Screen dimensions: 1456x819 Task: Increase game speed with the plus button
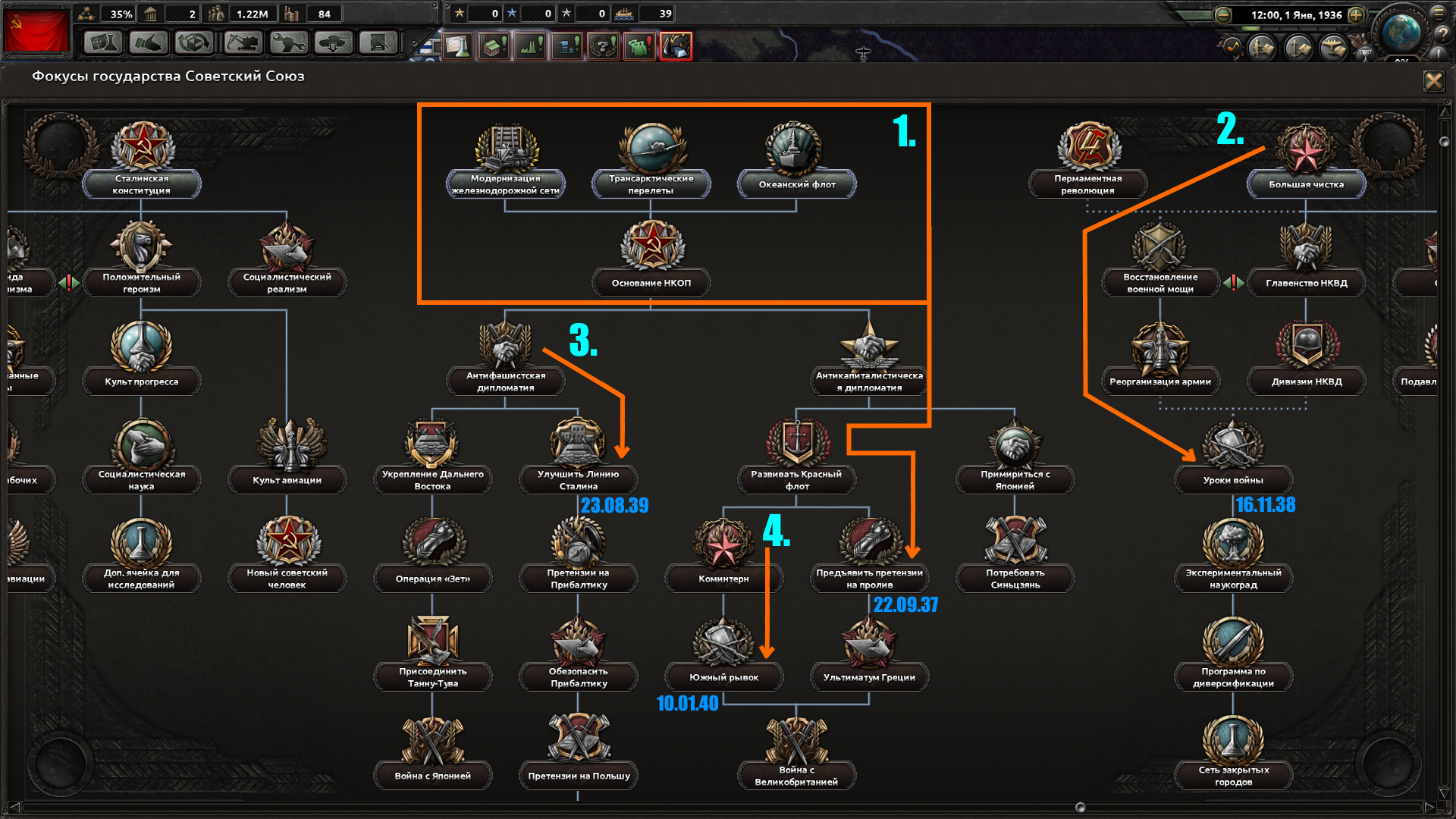point(1356,15)
